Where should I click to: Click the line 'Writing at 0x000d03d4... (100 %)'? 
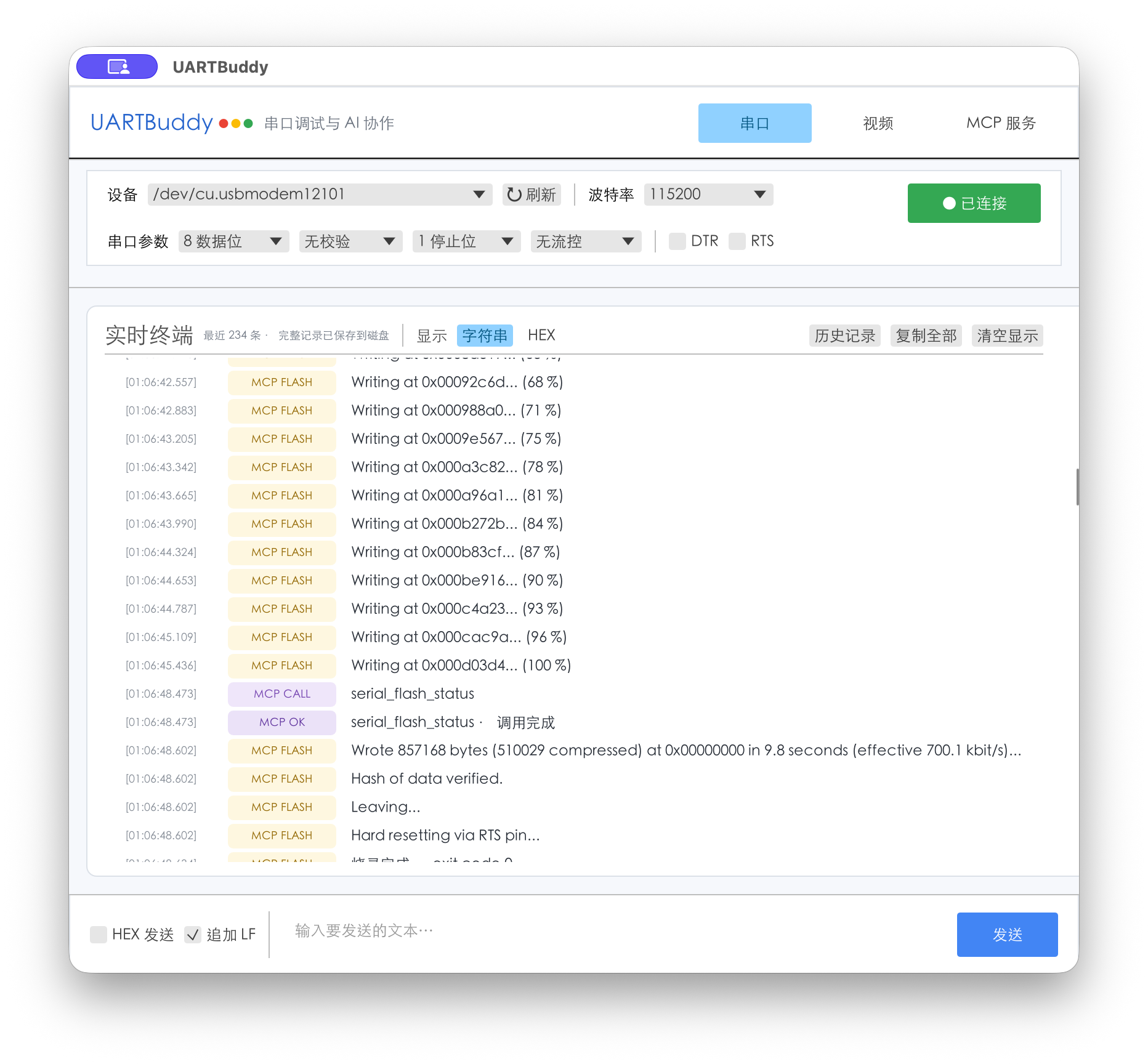click(x=461, y=666)
